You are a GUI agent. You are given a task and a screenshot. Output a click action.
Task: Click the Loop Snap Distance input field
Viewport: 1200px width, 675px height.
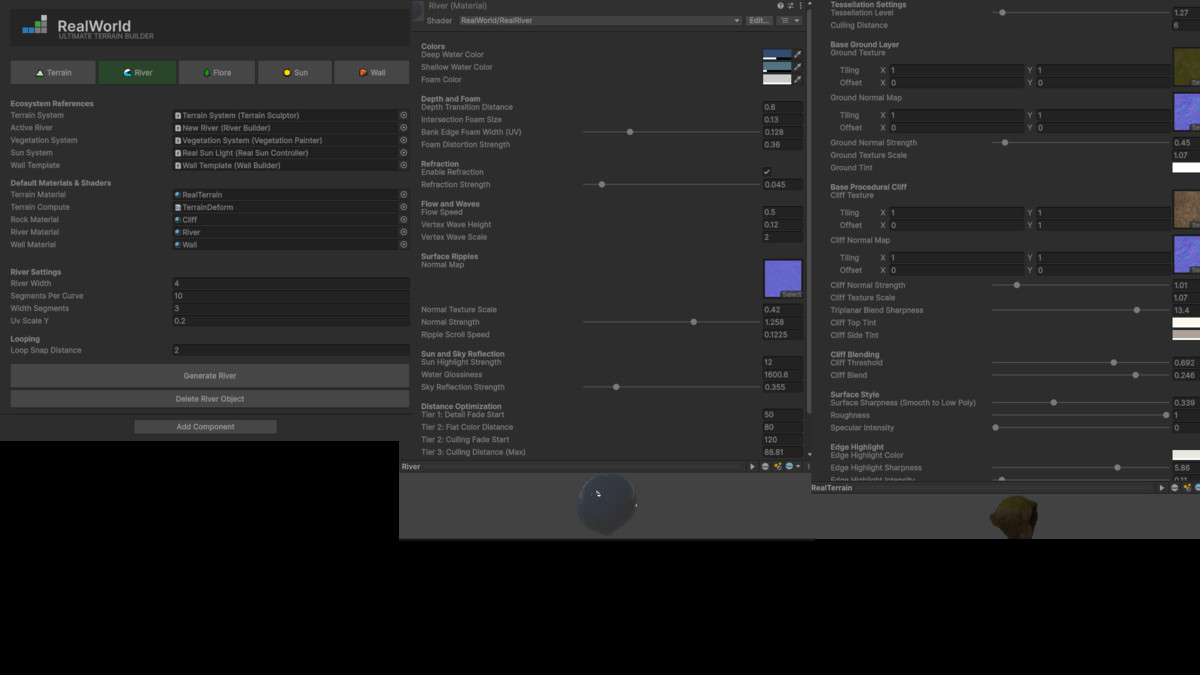click(290, 350)
